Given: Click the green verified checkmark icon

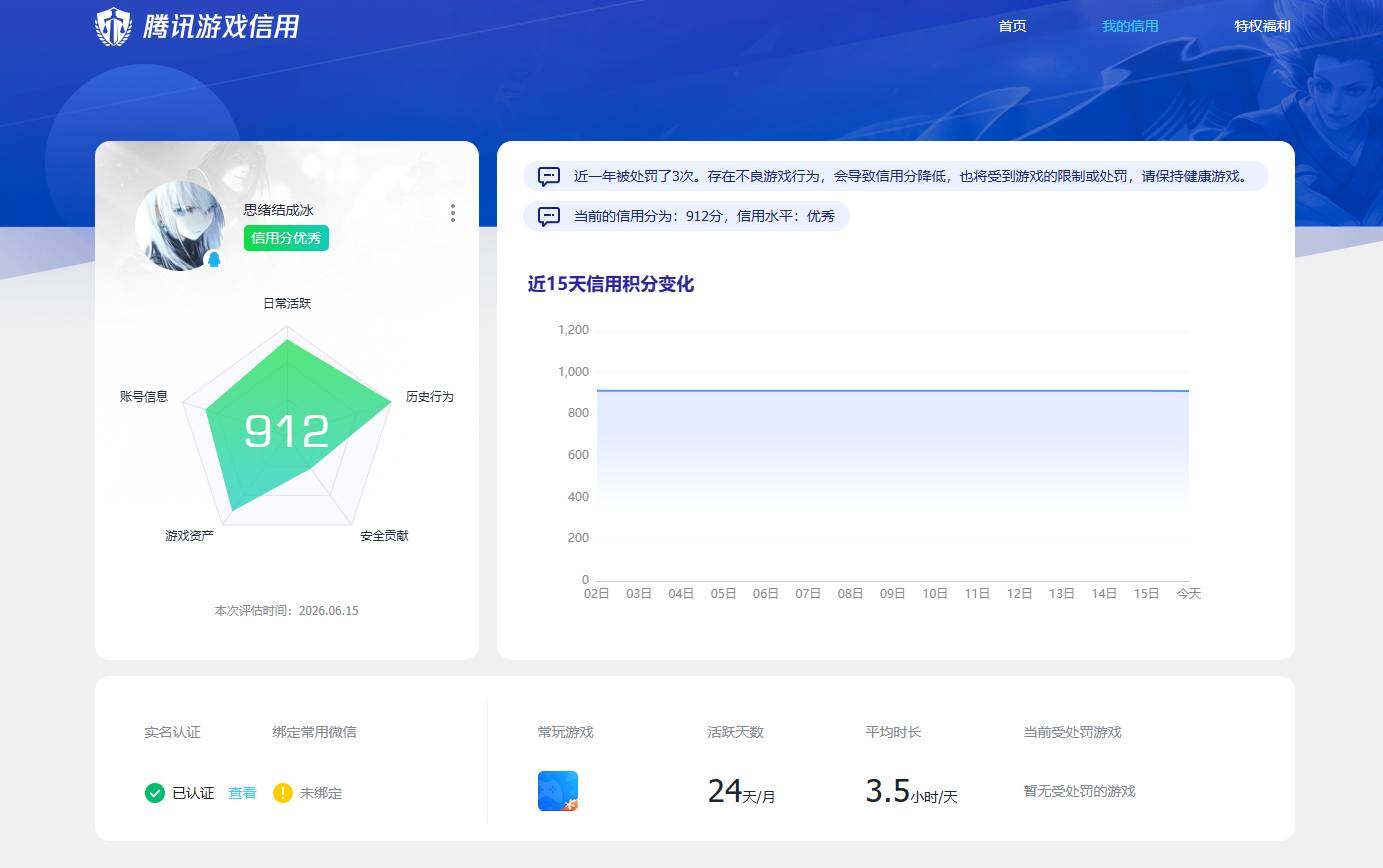Looking at the screenshot, I should [x=154, y=793].
